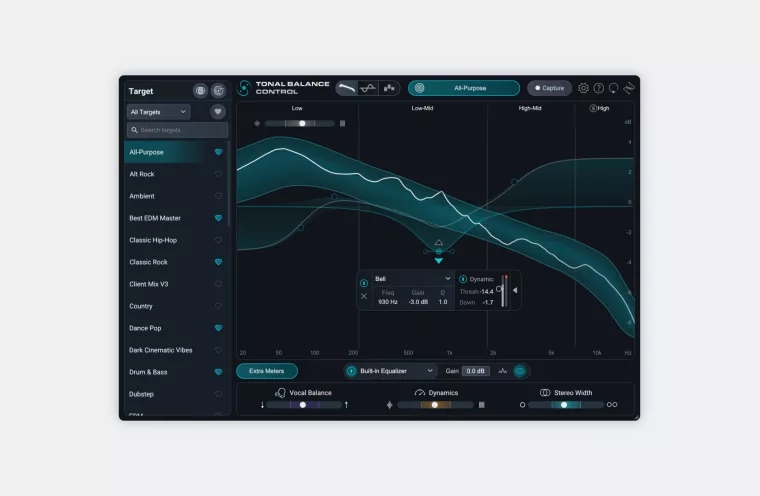The image size is (760, 496).
Task: Select the fine wave curve view icon
Action: 368,88
